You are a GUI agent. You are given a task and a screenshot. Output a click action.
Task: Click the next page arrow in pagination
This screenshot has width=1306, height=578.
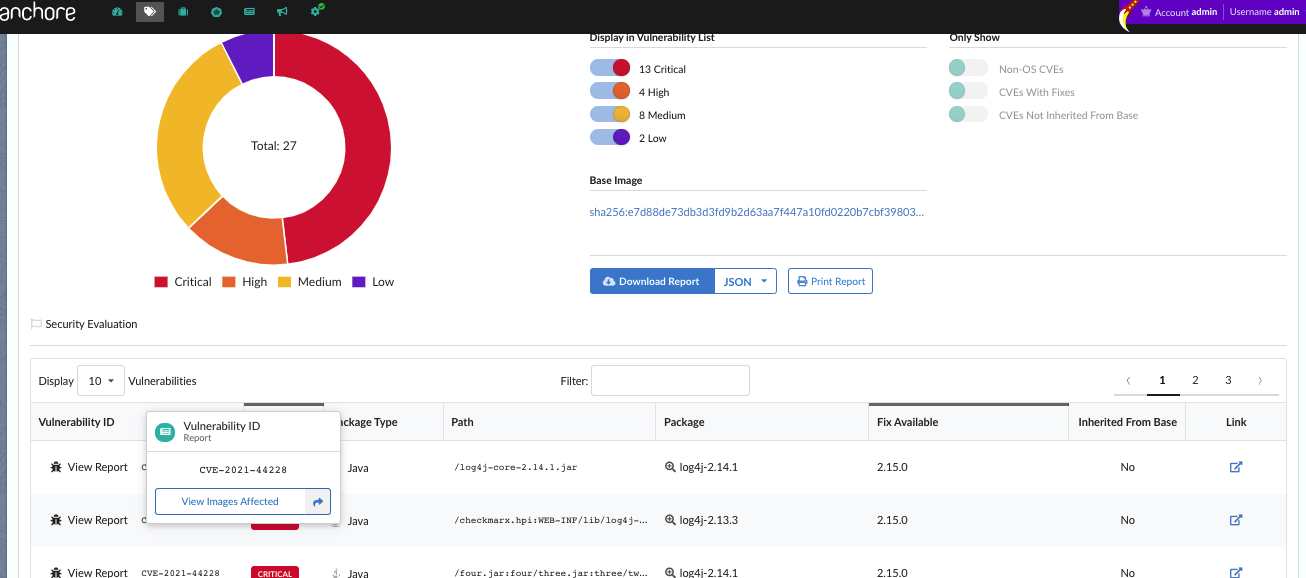coord(1260,381)
